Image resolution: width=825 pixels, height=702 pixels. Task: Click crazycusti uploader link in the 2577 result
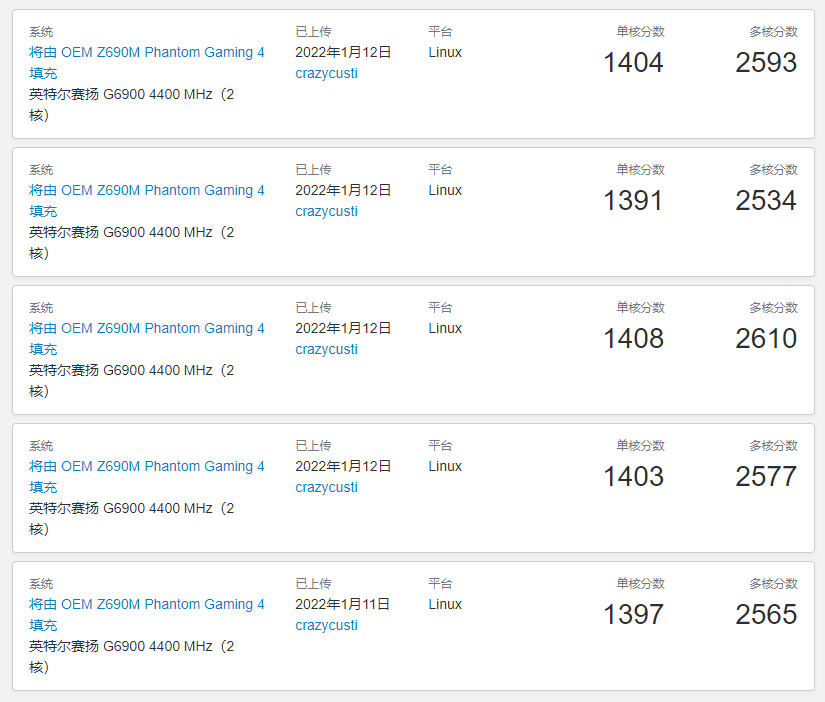pyautogui.click(x=326, y=487)
